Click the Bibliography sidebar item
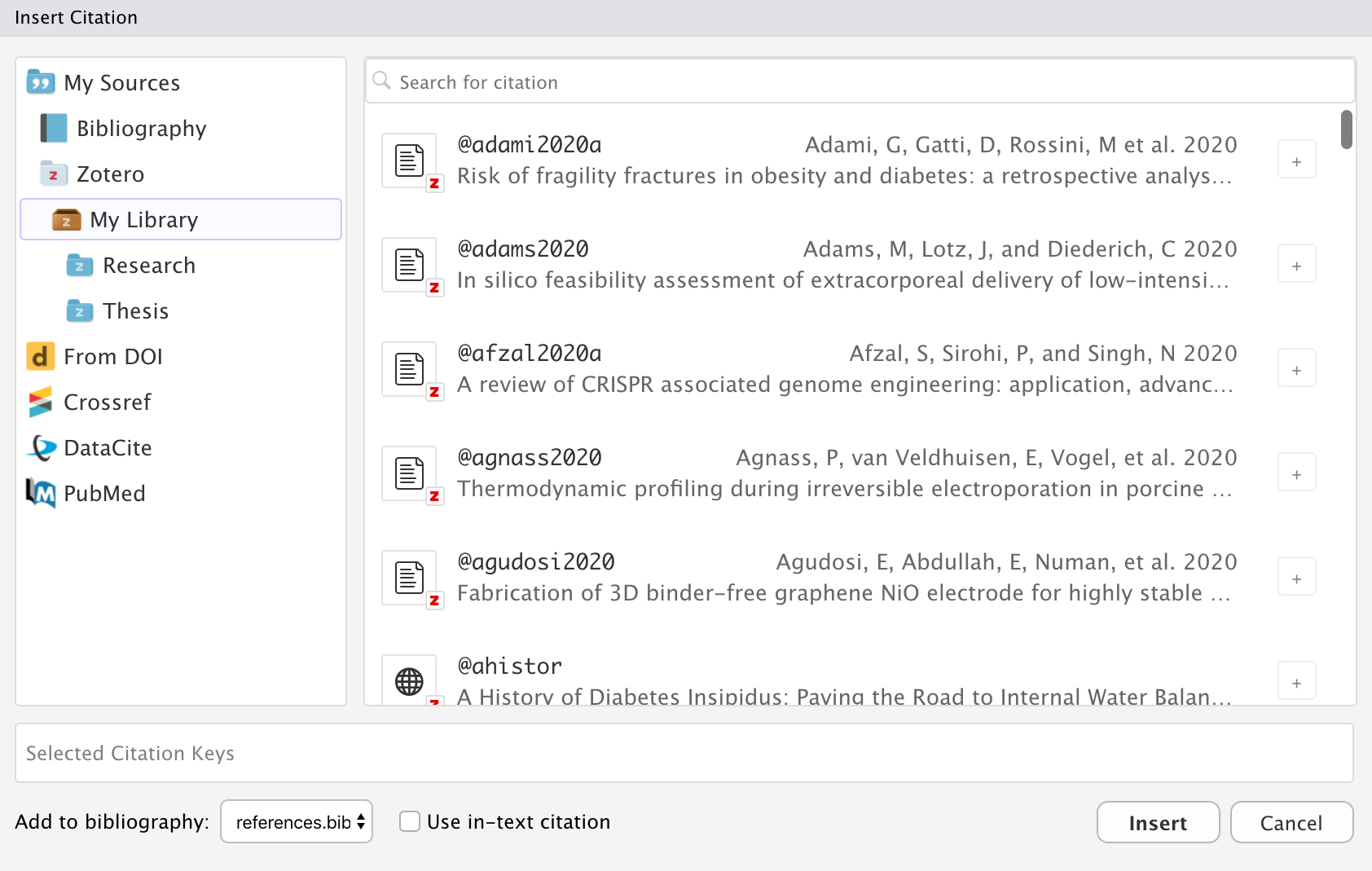The height and width of the screenshot is (871, 1372). pyautogui.click(x=142, y=128)
